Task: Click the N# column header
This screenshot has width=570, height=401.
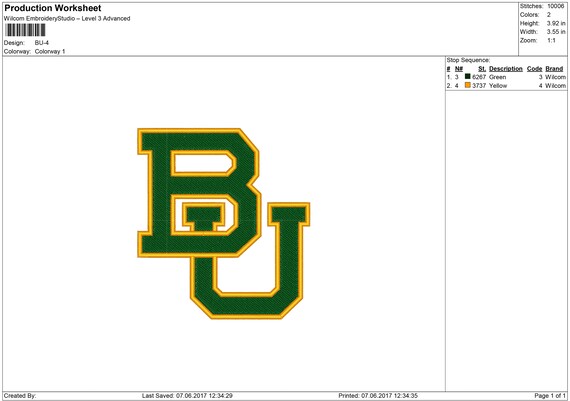Action: (459, 69)
